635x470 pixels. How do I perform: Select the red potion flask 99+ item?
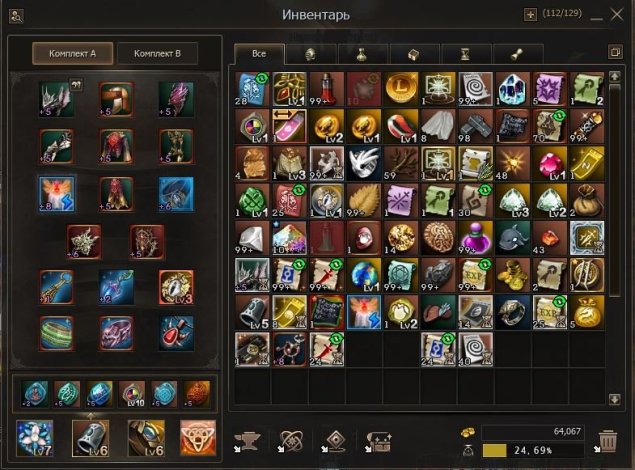pos(326,89)
